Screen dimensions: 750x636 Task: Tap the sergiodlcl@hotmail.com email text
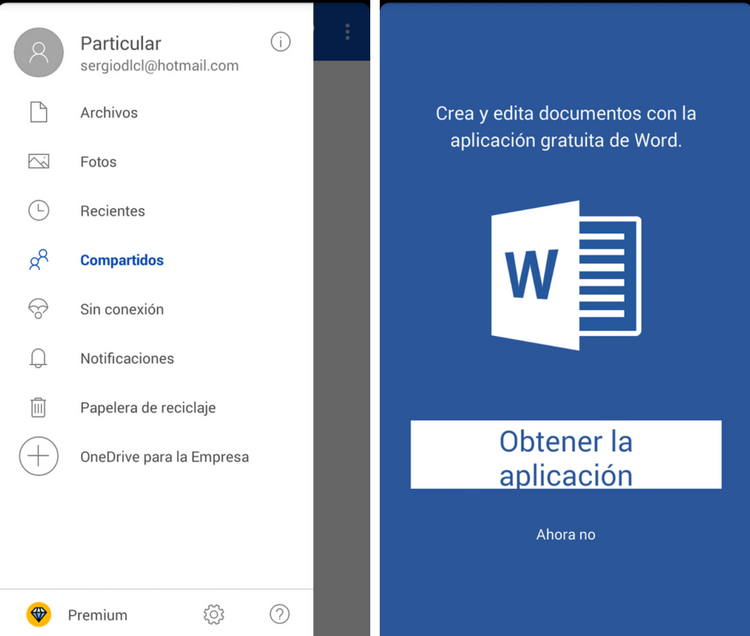[159, 66]
